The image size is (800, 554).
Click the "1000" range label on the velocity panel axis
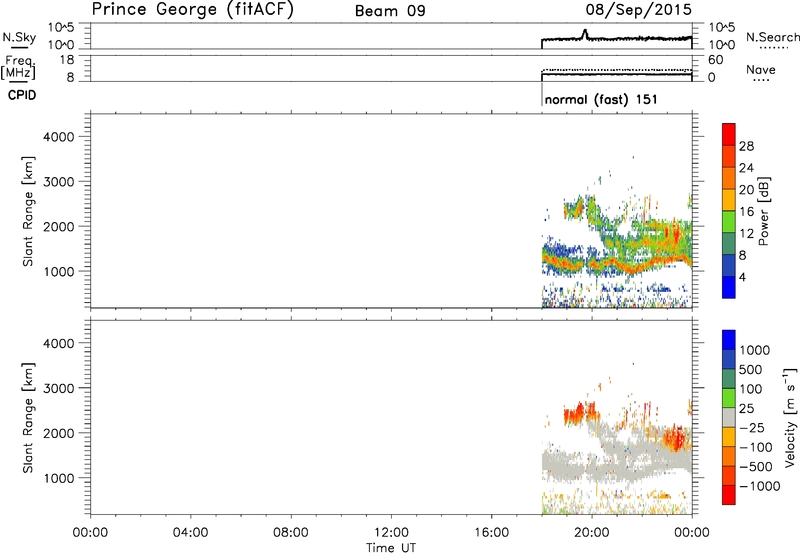click(59, 478)
